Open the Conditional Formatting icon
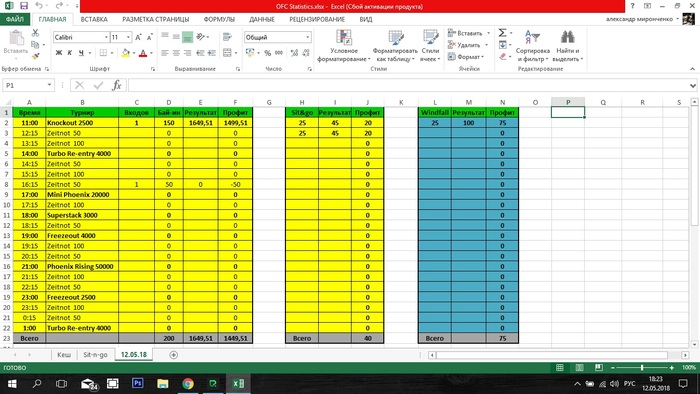Viewport: 700px width, 394px height. click(344, 37)
